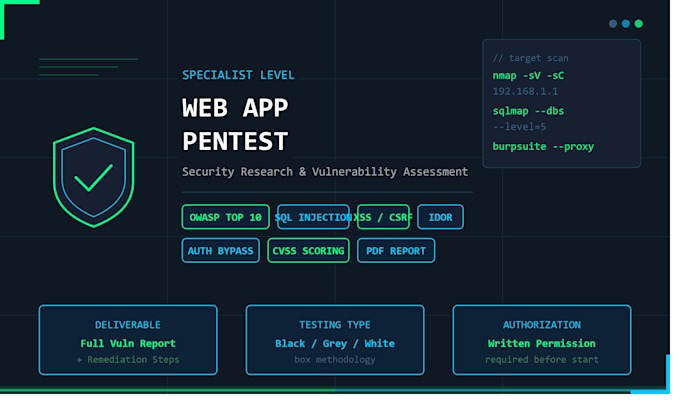Click the WEB APP PENTEST heading

point(235,124)
